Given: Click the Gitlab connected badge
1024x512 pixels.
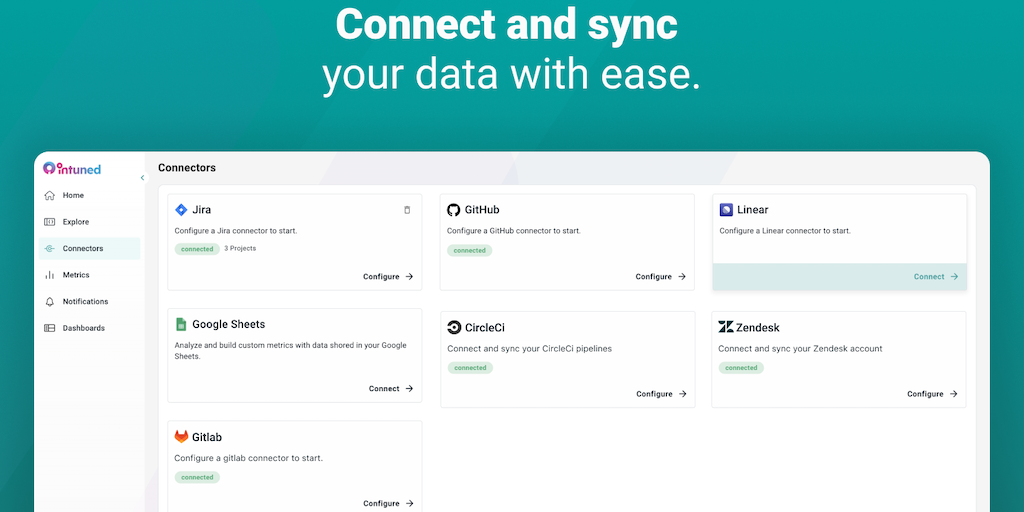Looking at the screenshot, I should click(x=197, y=477).
